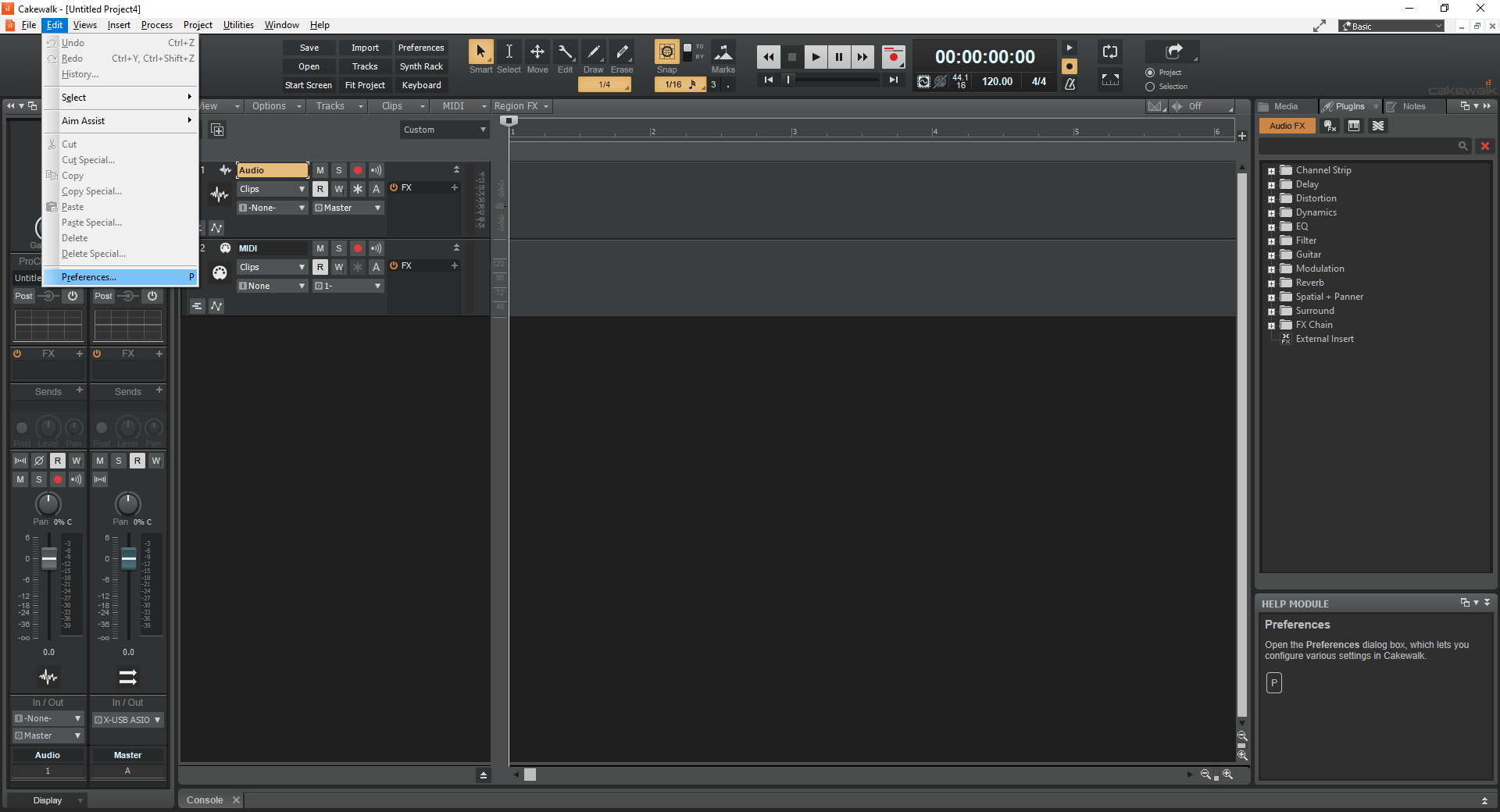Click the tempo value 120.00

pyautogui.click(x=997, y=81)
